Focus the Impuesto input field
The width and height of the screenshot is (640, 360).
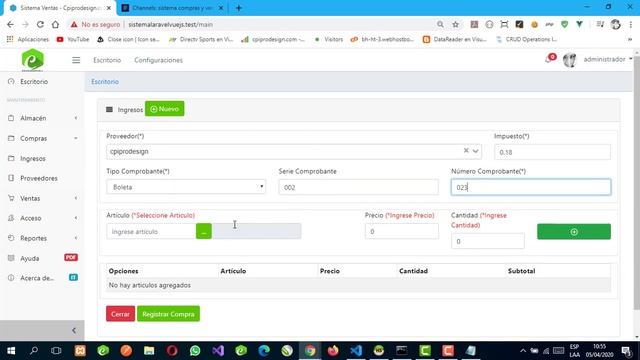click(x=552, y=152)
